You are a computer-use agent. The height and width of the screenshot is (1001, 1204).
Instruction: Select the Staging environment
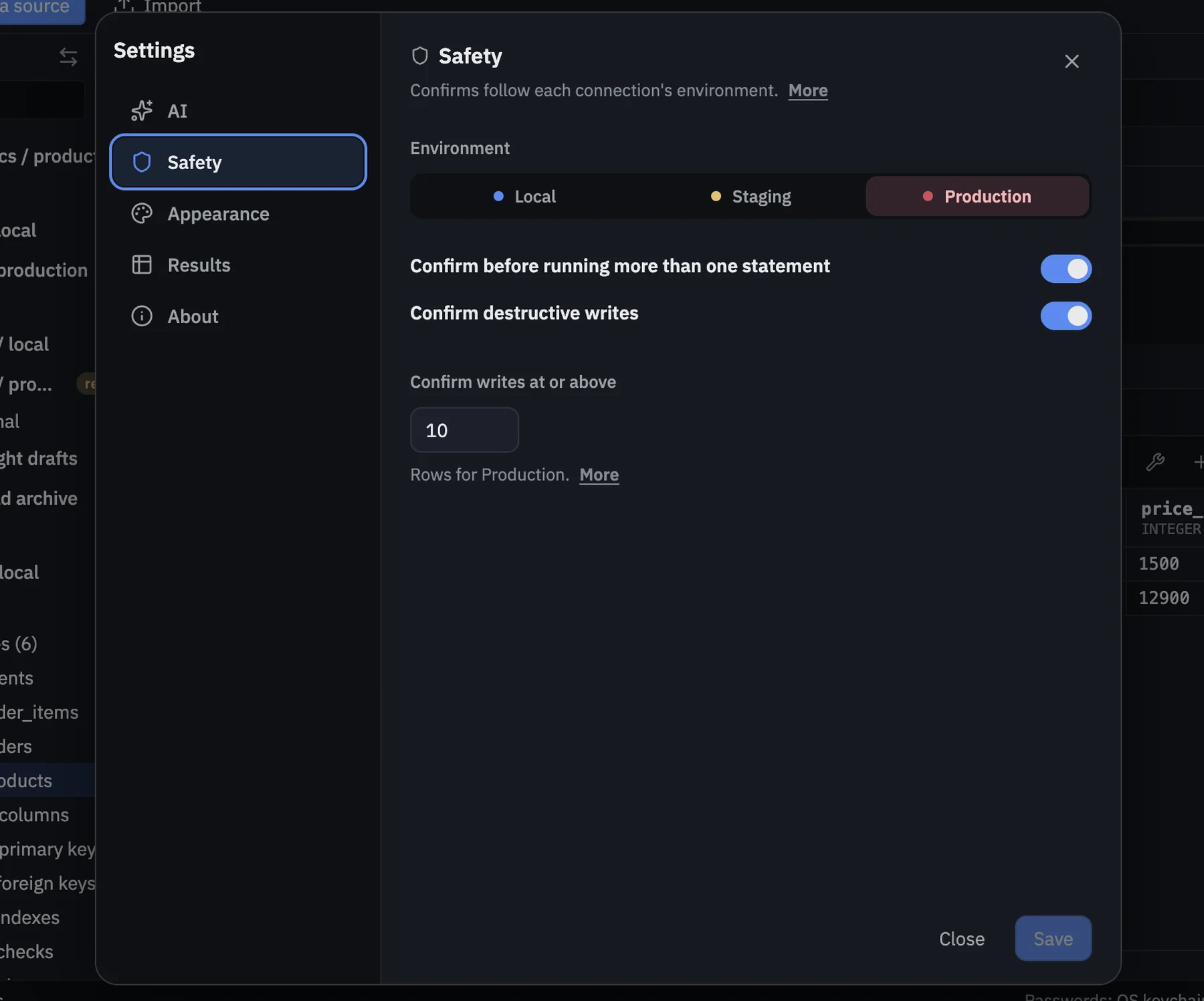point(750,197)
